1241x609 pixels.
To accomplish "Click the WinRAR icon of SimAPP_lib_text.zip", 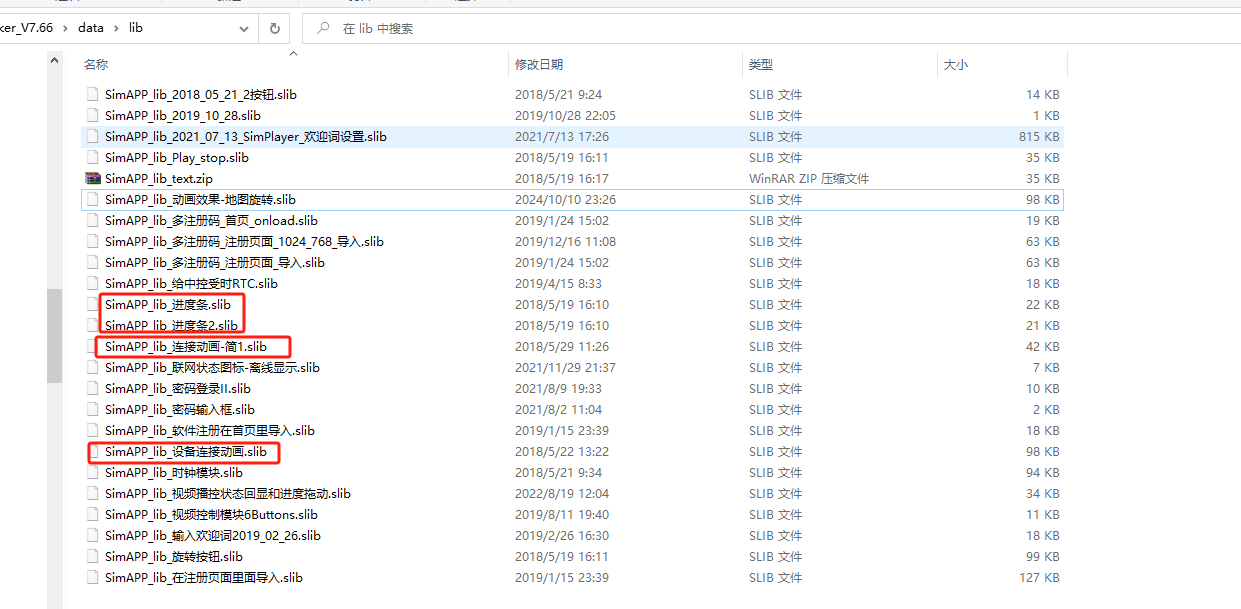I will tap(93, 179).
